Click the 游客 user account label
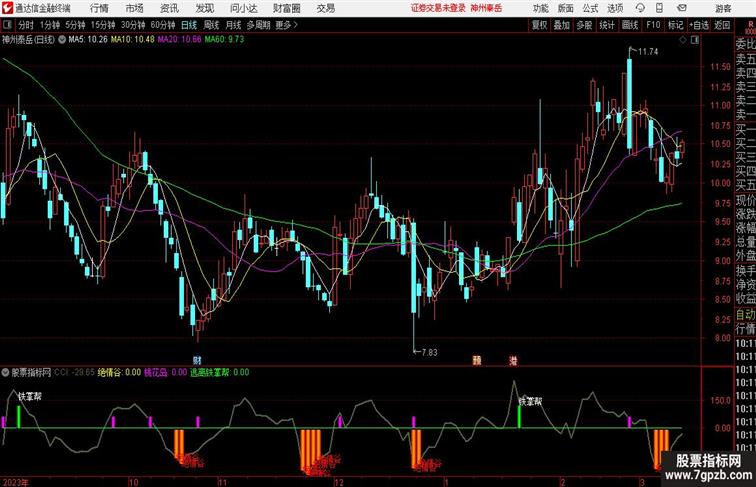The width and height of the screenshot is (756, 487). [723, 8]
